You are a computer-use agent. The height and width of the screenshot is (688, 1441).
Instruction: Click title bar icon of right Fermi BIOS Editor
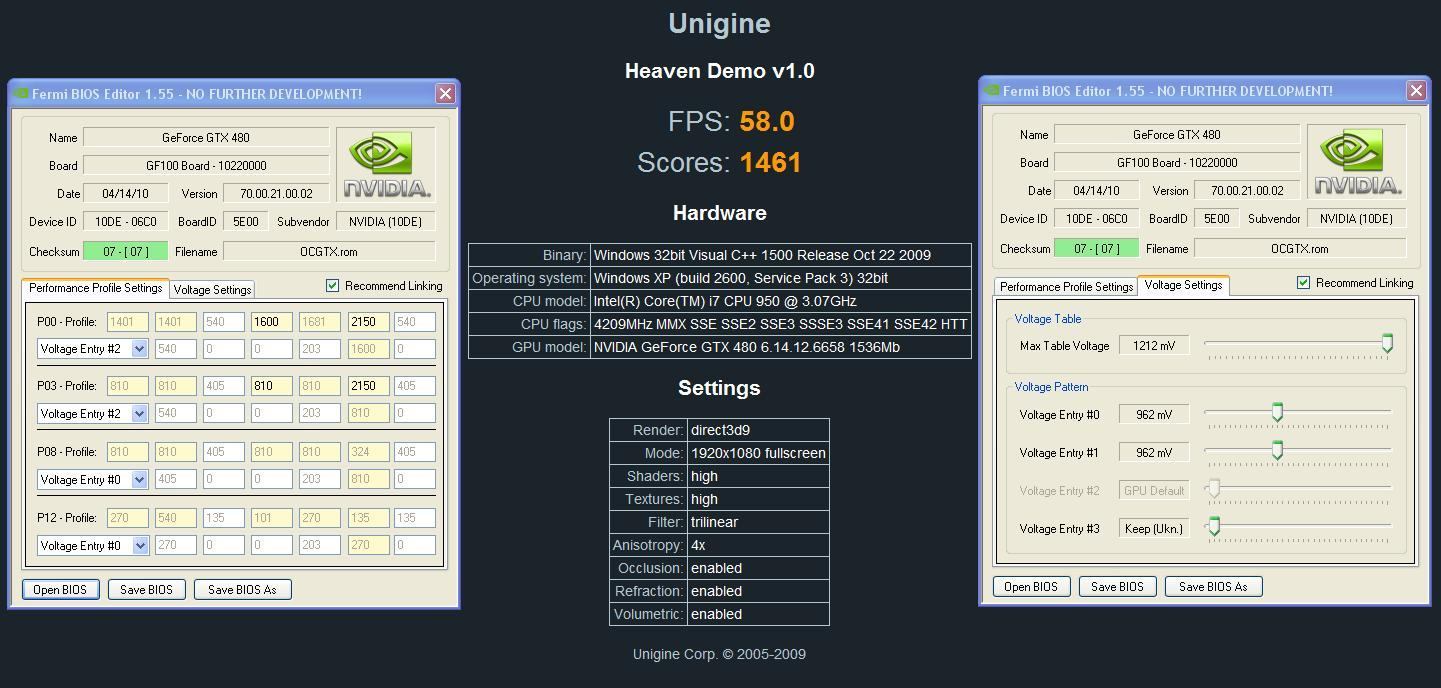[992, 90]
